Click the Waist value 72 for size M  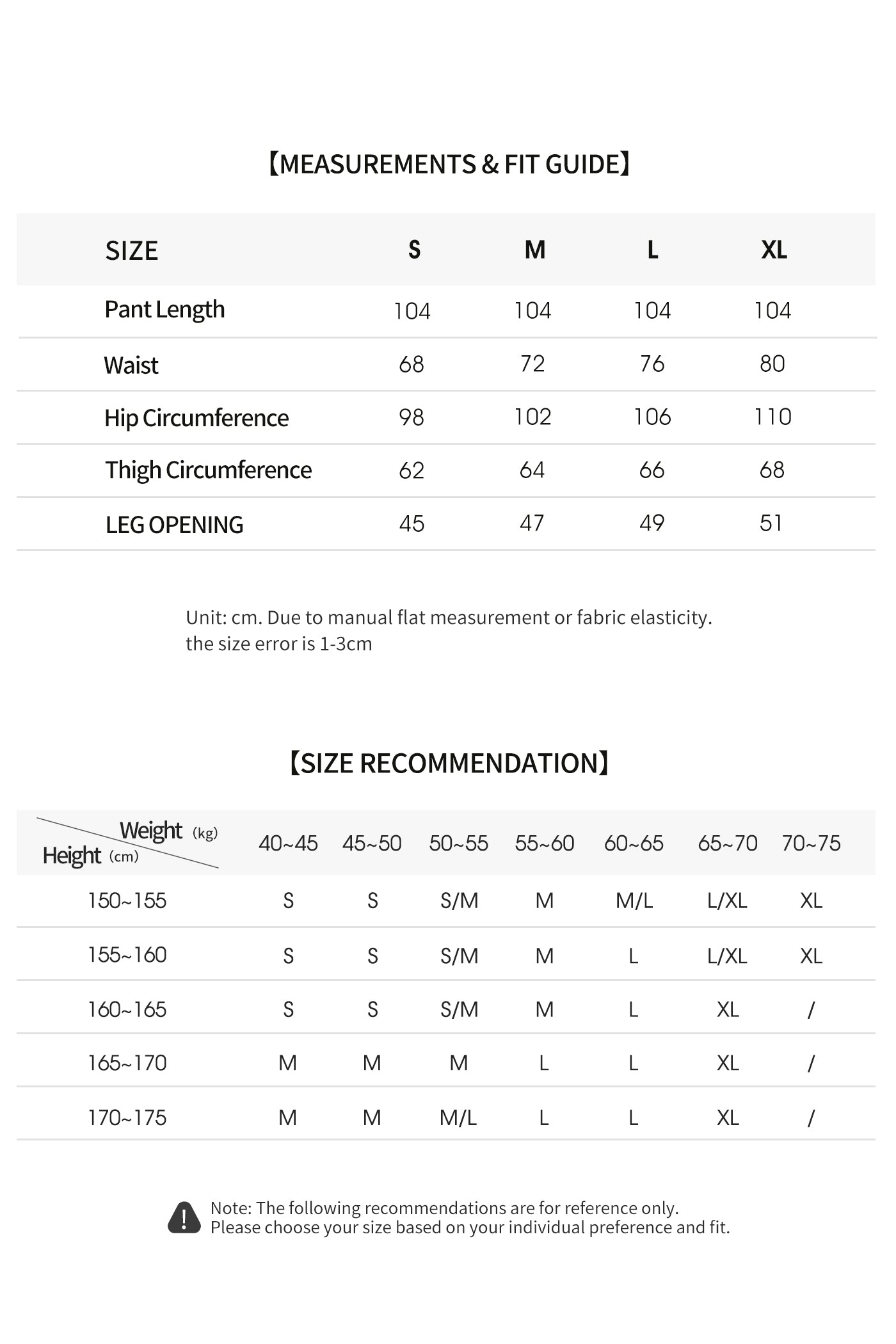532,364
